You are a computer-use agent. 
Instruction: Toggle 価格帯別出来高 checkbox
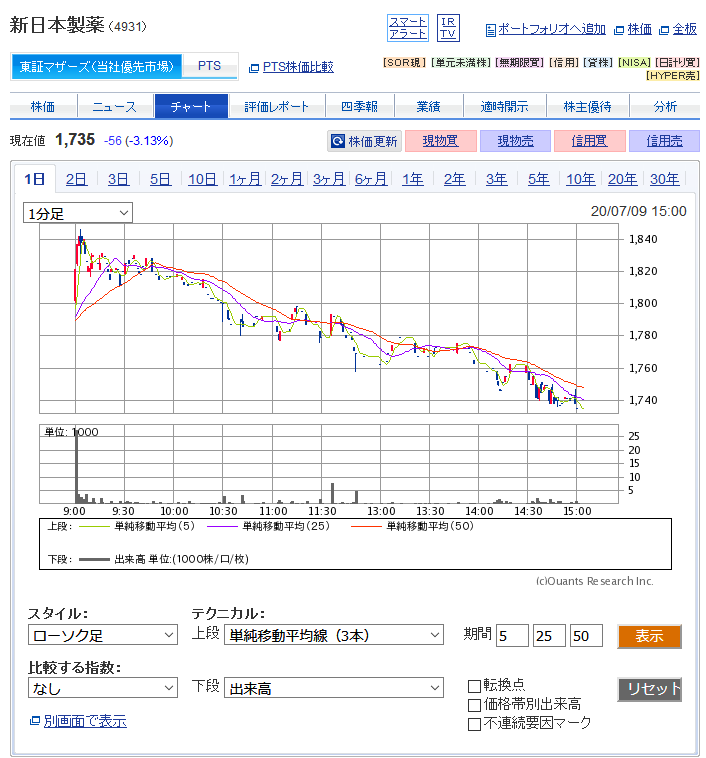pos(475,704)
